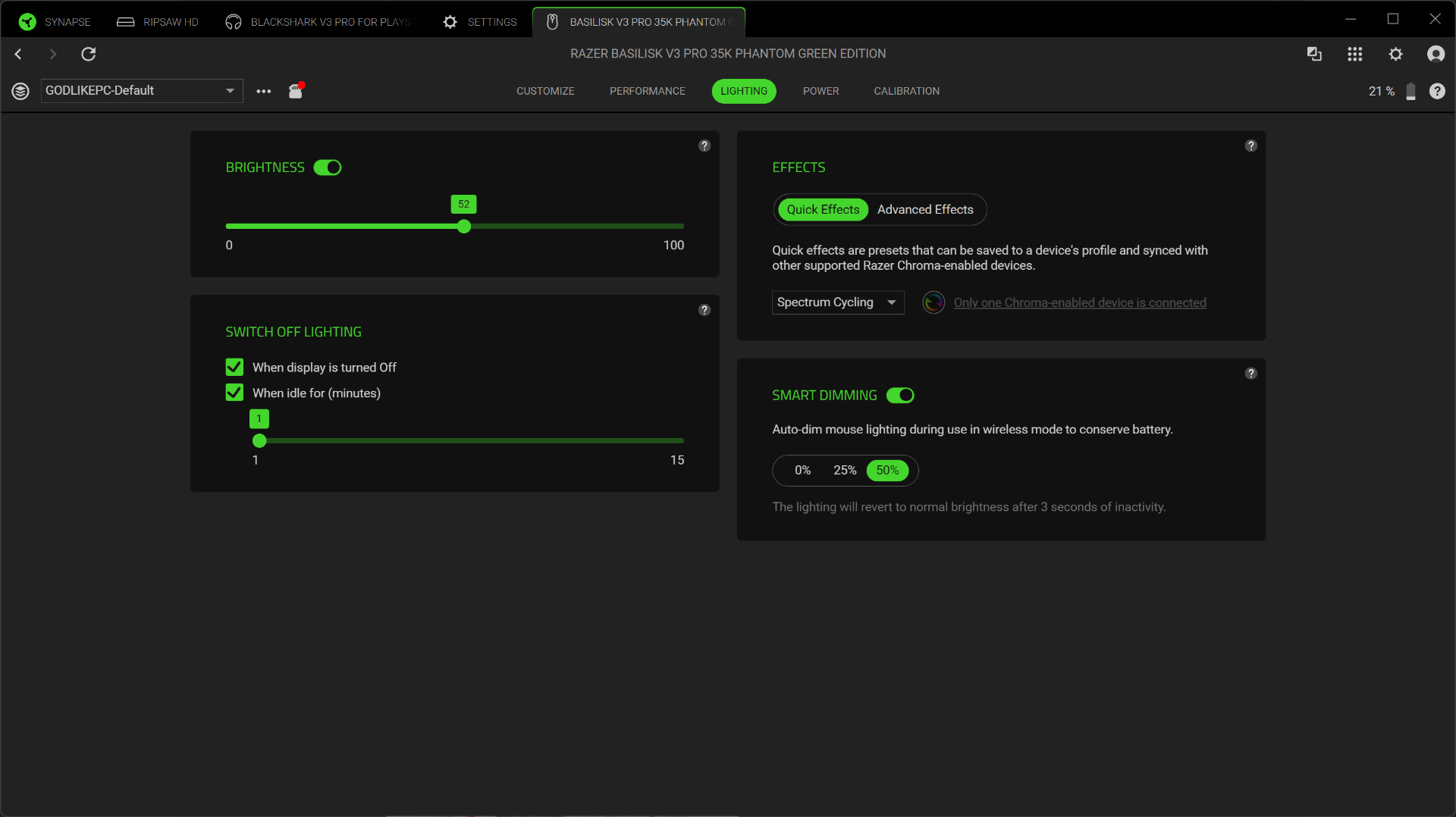Open the apps grid launcher icon

click(1354, 54)
